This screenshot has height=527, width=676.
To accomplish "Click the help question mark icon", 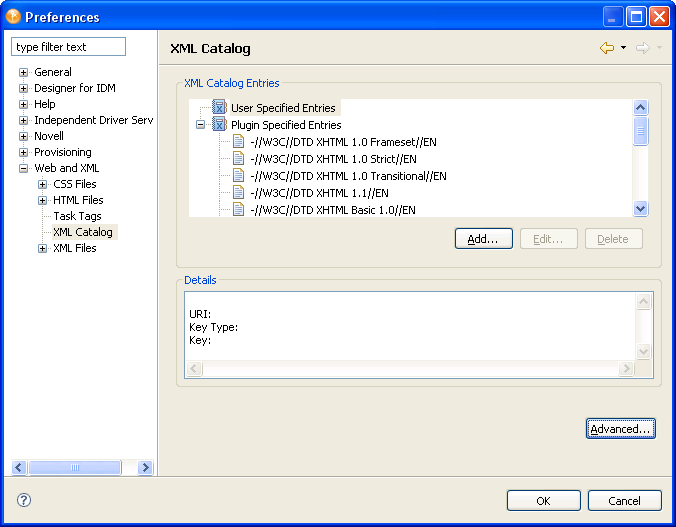I will tap(24, 500).
